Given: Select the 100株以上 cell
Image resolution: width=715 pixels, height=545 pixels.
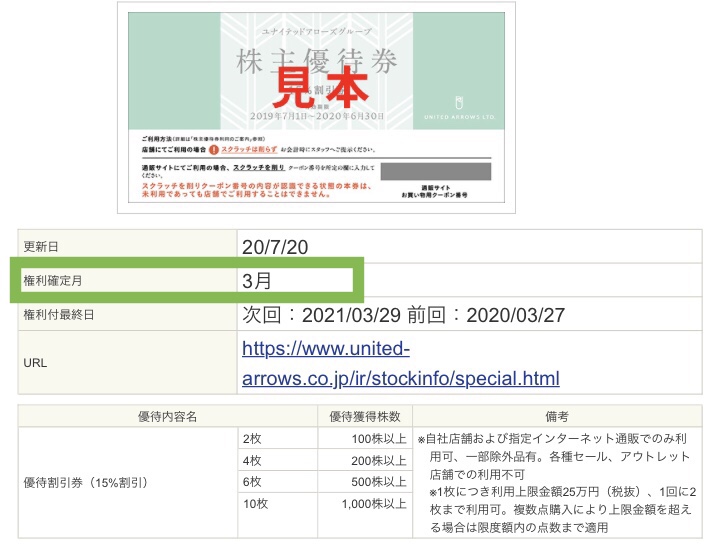Looking at the screenshot, I should pyautogui.click(x=365, y=438).
